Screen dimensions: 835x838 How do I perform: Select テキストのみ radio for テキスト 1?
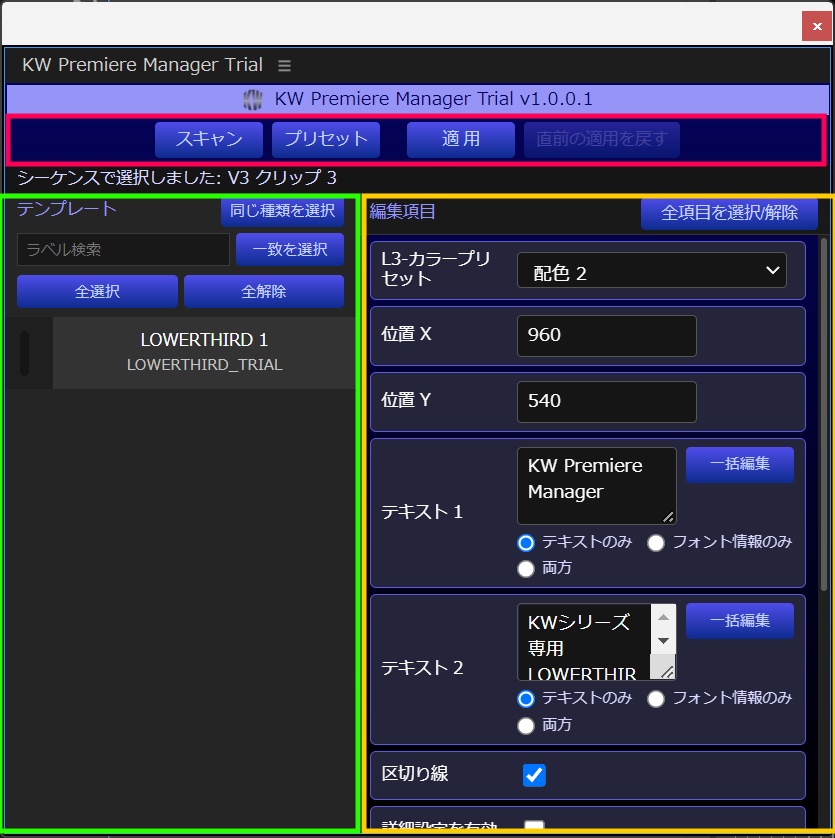[526, 543]
